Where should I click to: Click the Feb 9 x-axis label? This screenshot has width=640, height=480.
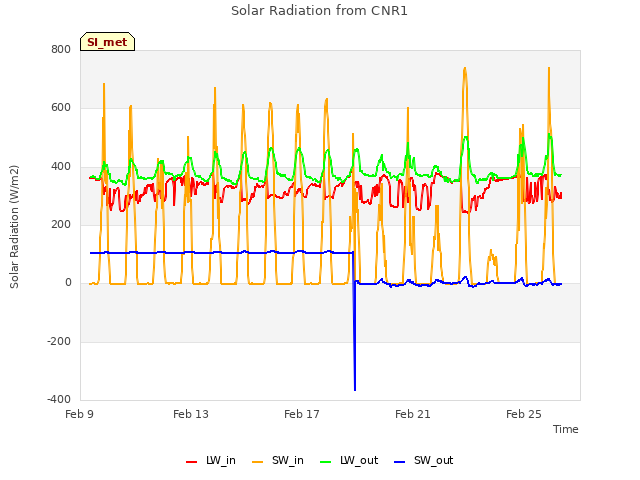coord(80,414)
